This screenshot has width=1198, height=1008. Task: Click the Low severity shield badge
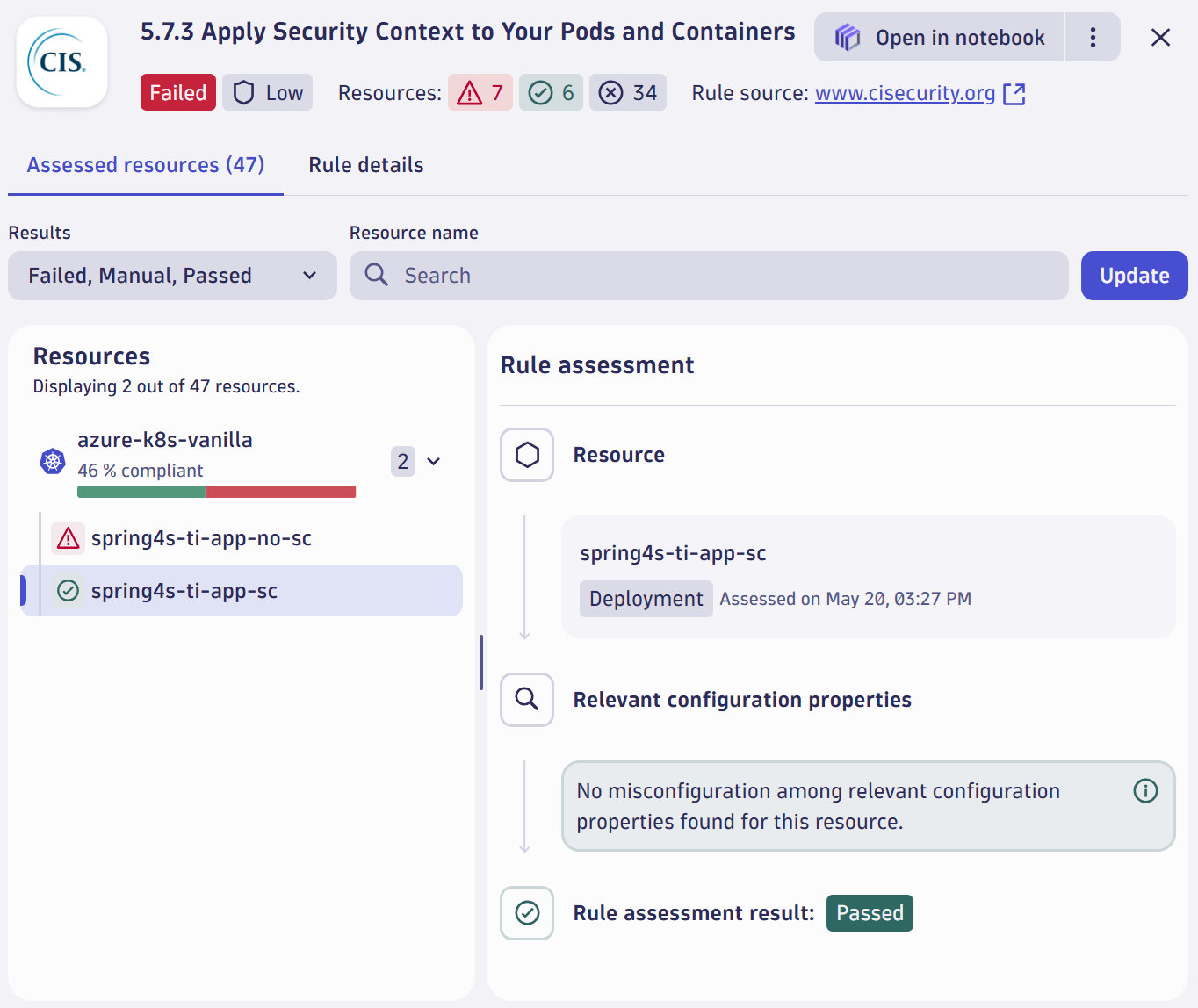click(x=267, y=91)
